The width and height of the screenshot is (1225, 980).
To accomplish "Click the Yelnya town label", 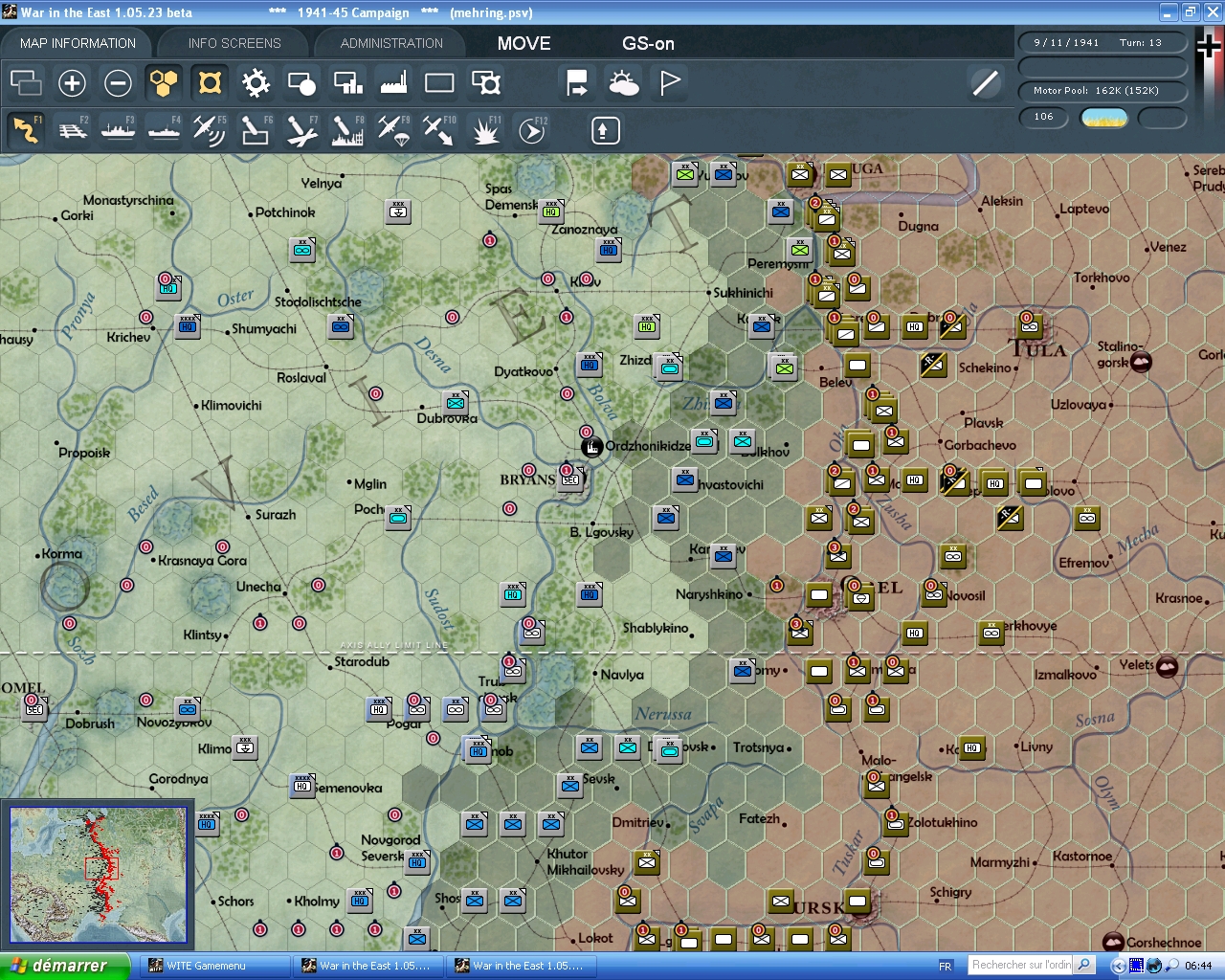I will click(x=321, y=183).
